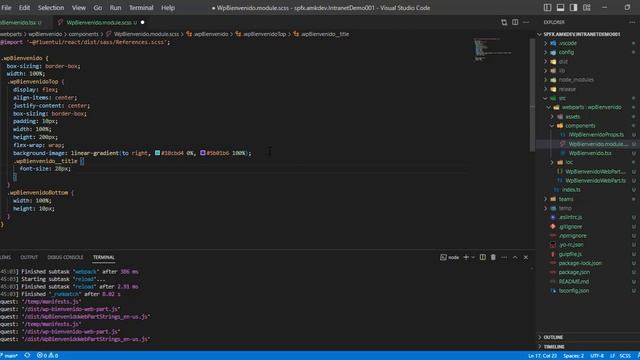Split the terminal pane
640x360 pixels.
[x=482, y=257]
